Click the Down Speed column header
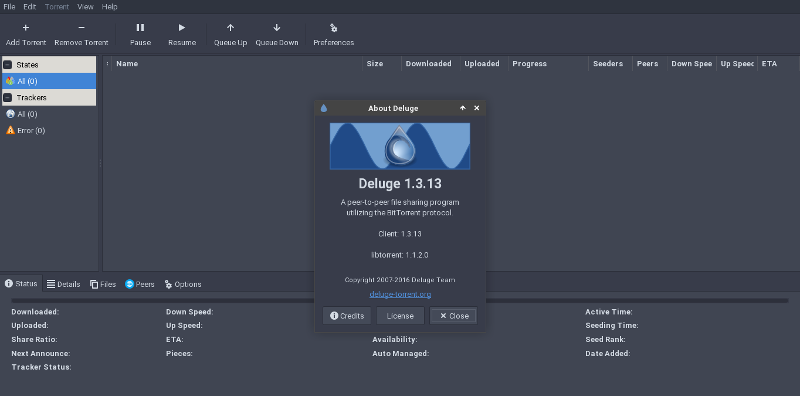800x396 pixels. [x=692, y=64]
